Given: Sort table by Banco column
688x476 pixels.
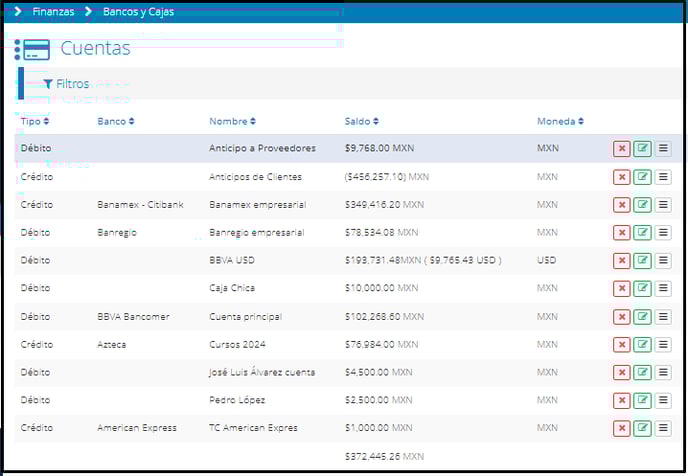Looking at the screenshot, I should click(x=115, y=122).
